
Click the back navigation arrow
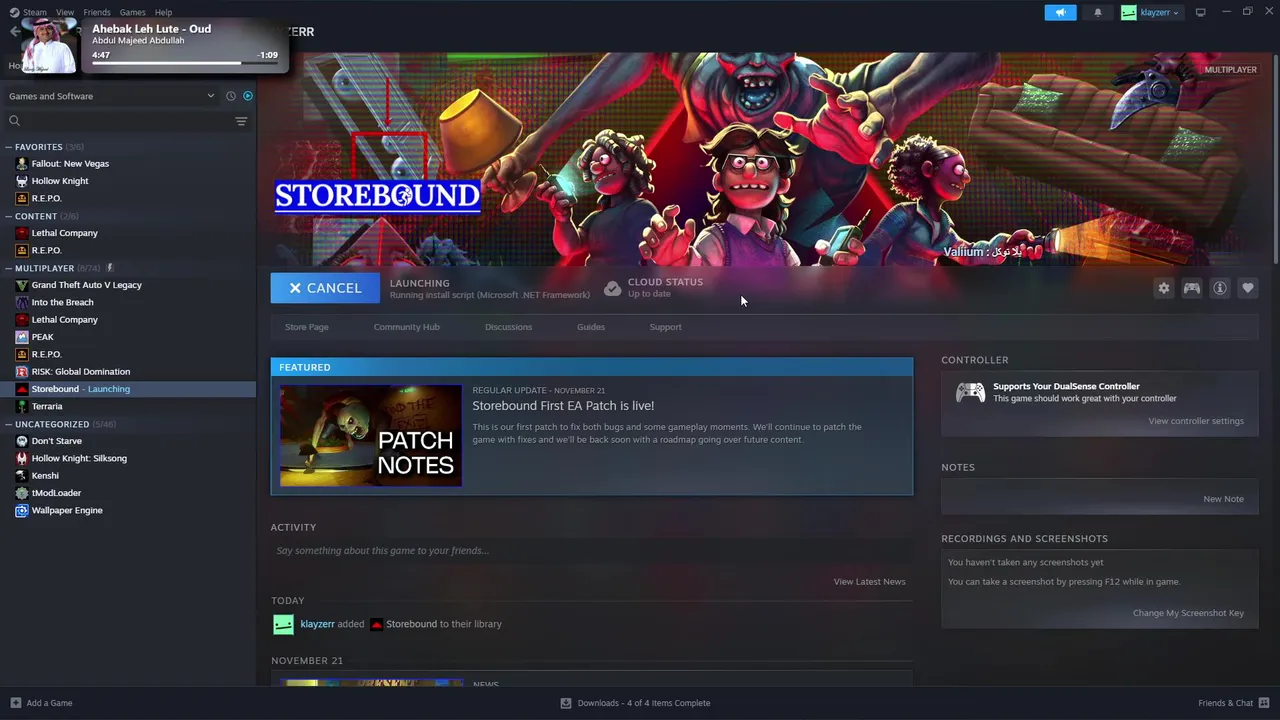click(x=13, y=32)
